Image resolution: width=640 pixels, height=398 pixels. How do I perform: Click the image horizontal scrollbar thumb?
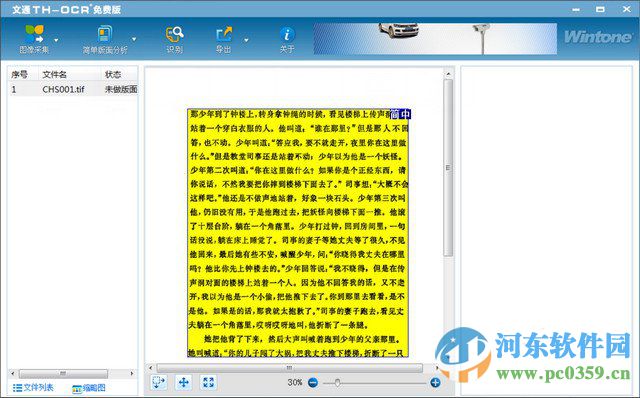tap(289, 368)
